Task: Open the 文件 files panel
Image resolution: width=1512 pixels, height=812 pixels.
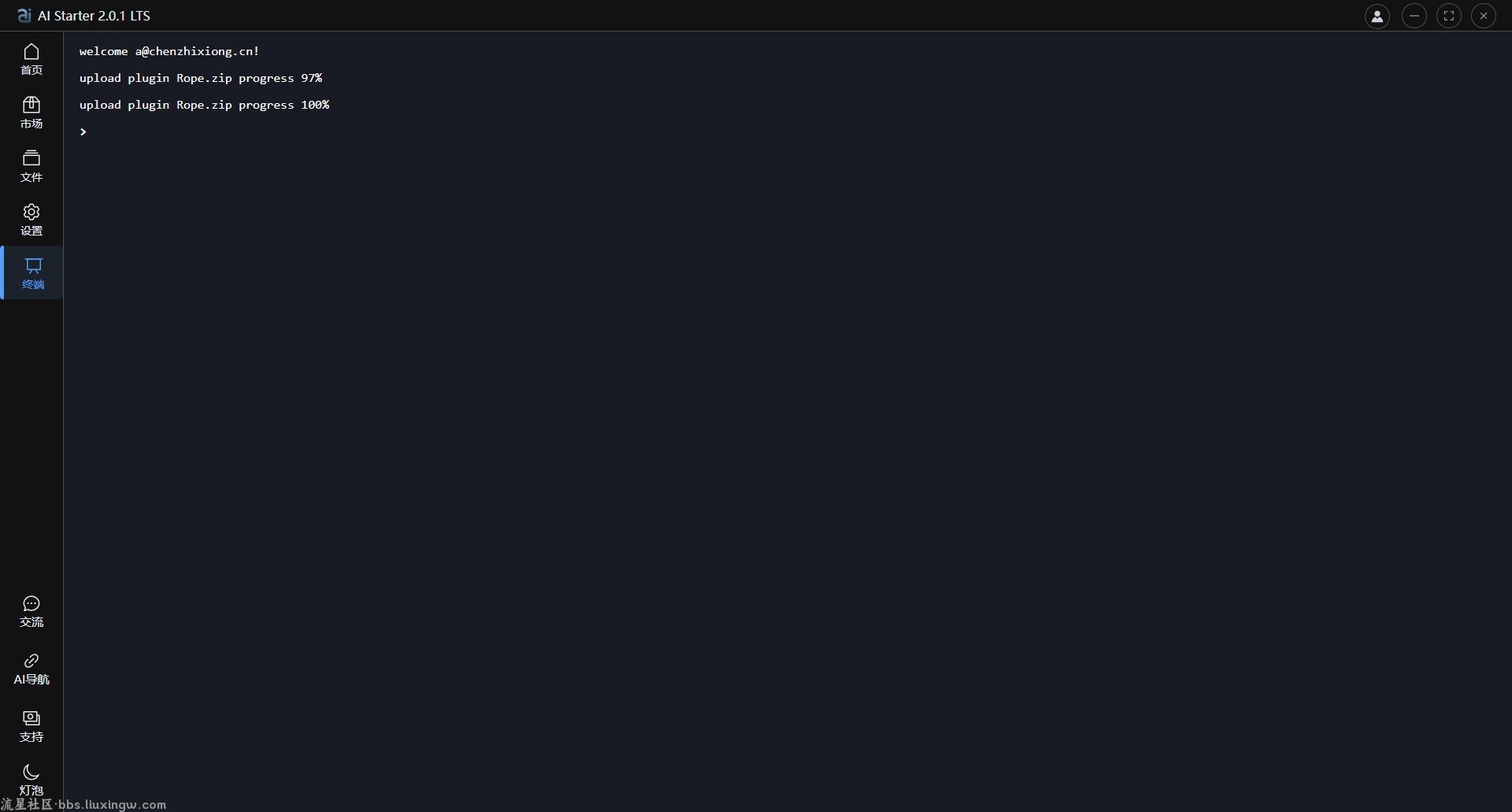Action: pos(31,166)
